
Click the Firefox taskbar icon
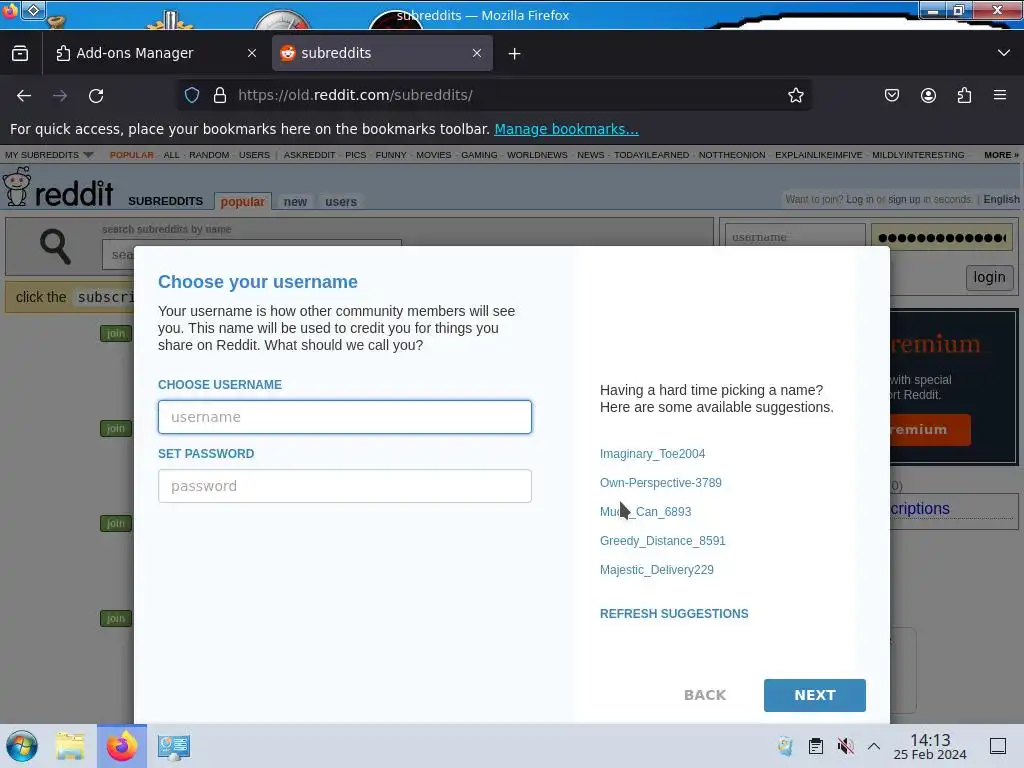(x=122, y=746)
